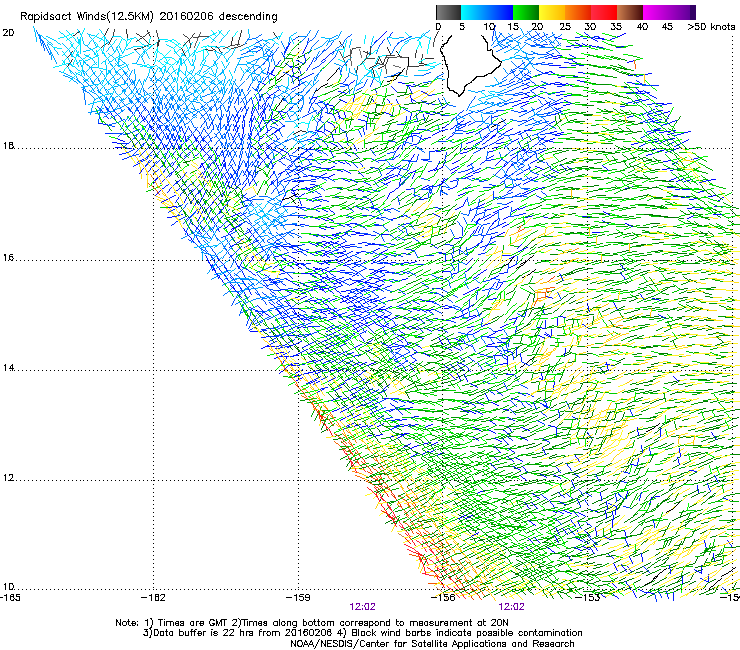Click the latitude axis label '16'
Viewport: 740px width, 650px height.
tap(8, 258)
